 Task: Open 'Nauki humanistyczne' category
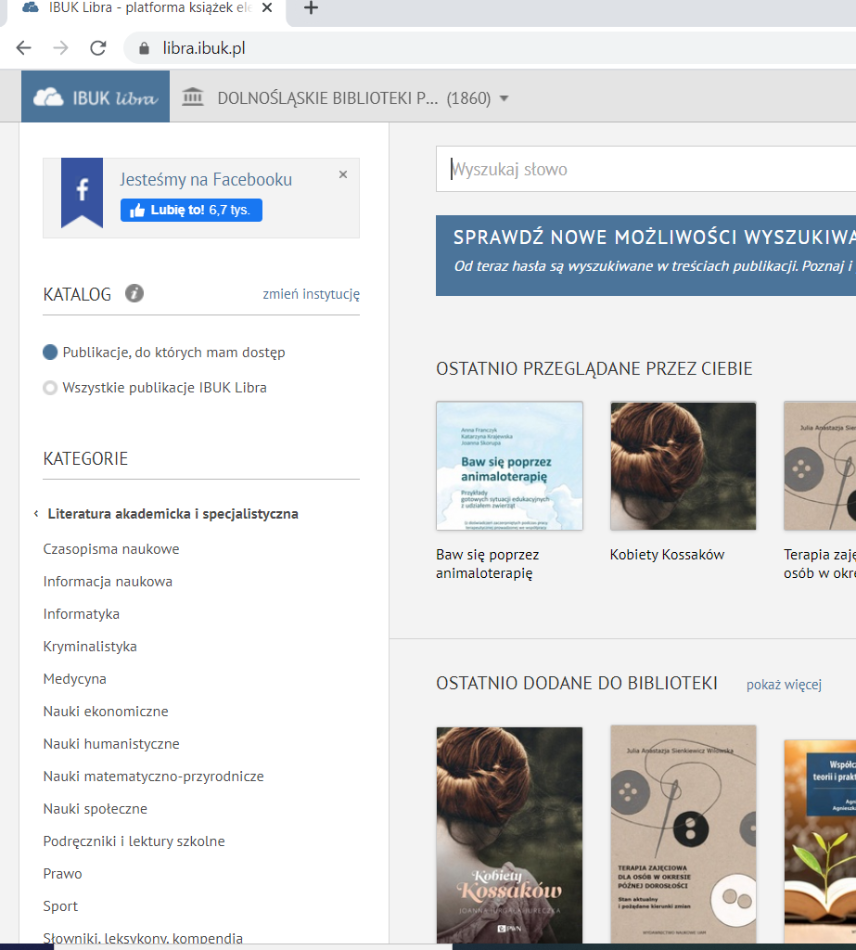click(111, 744)
